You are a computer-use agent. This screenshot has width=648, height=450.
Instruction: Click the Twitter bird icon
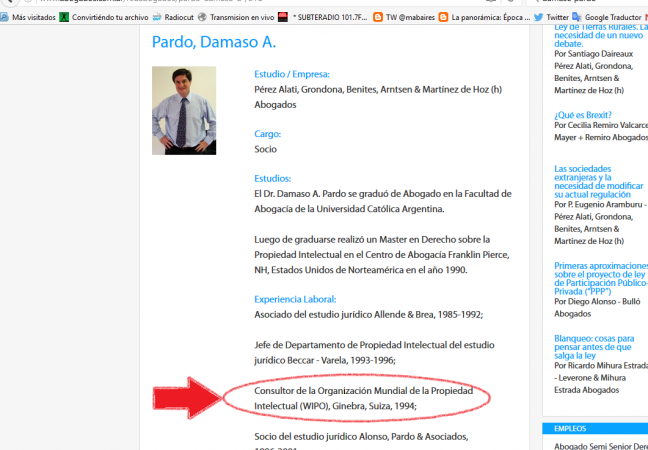538,17
